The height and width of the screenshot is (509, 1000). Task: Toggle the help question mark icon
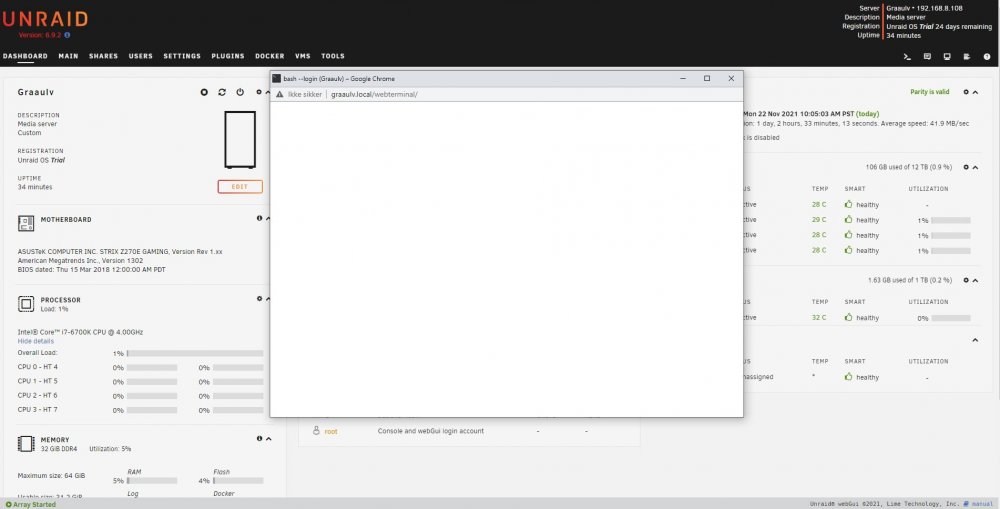(987, 57)
